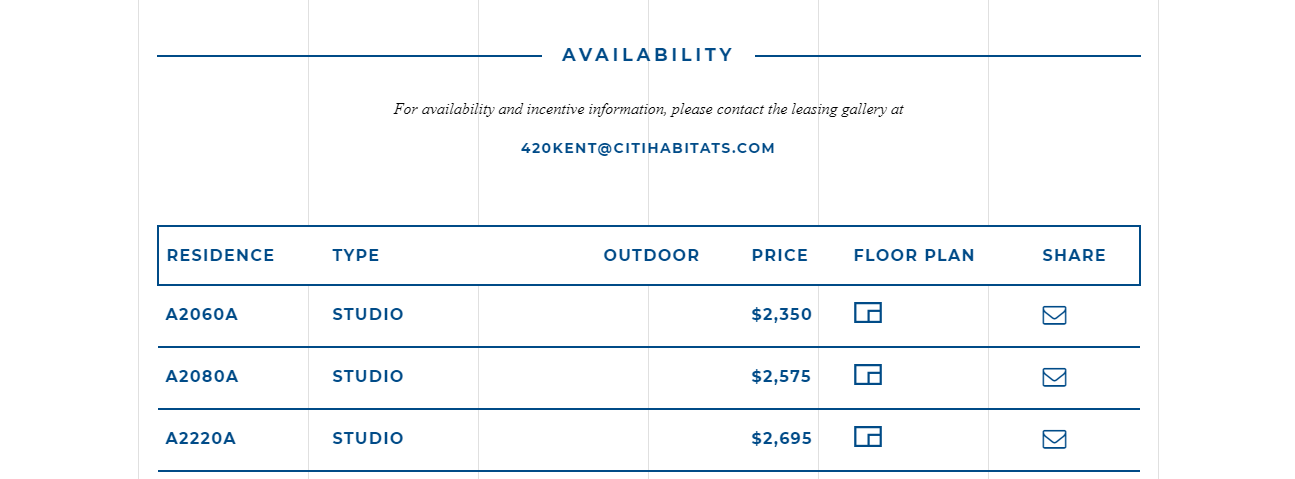Viewport: 1295px width, 479px height.
Task: Select residence A2080A name
Action: (x=202, y=376)
